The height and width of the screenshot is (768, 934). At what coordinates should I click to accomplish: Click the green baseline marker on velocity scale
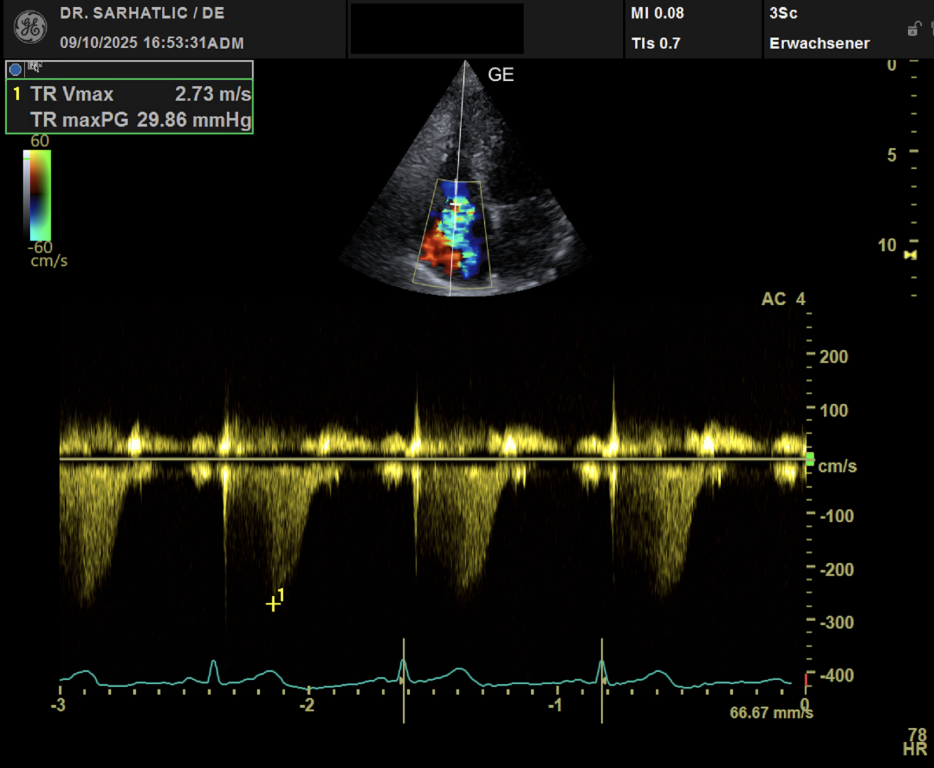tap(809, 459)
